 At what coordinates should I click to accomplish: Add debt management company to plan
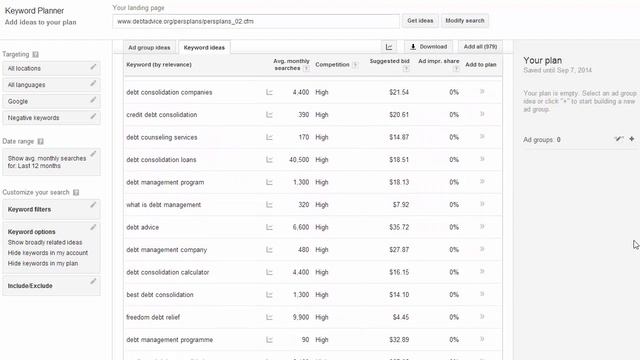coord(482,249)
